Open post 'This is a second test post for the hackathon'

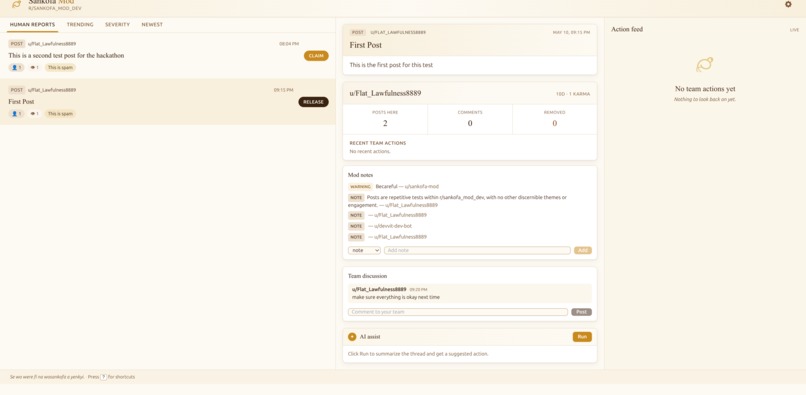pyautogui.click(x=66, y=56)
